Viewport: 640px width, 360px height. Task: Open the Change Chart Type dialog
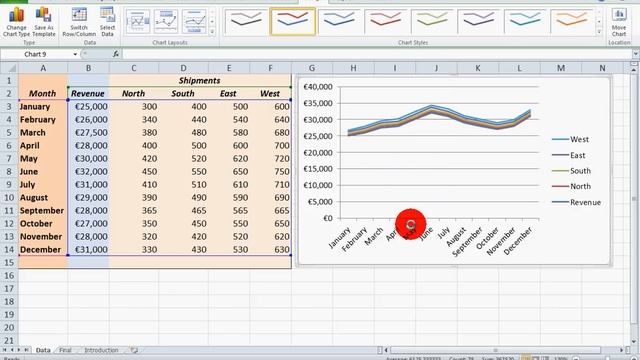tap(16, 23)
